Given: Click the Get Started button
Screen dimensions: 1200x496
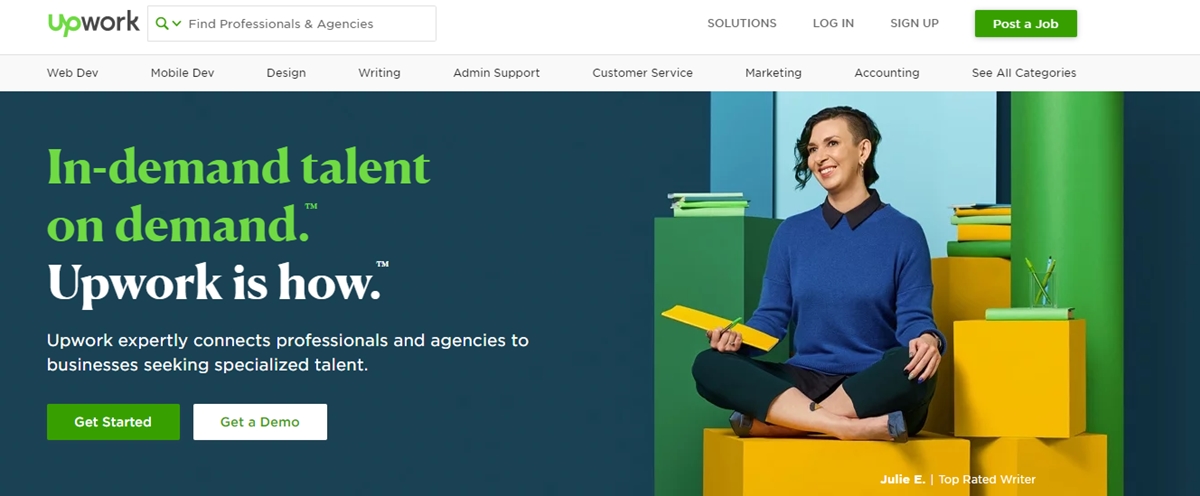Looking at the screenshot, I should coord(113,422).
